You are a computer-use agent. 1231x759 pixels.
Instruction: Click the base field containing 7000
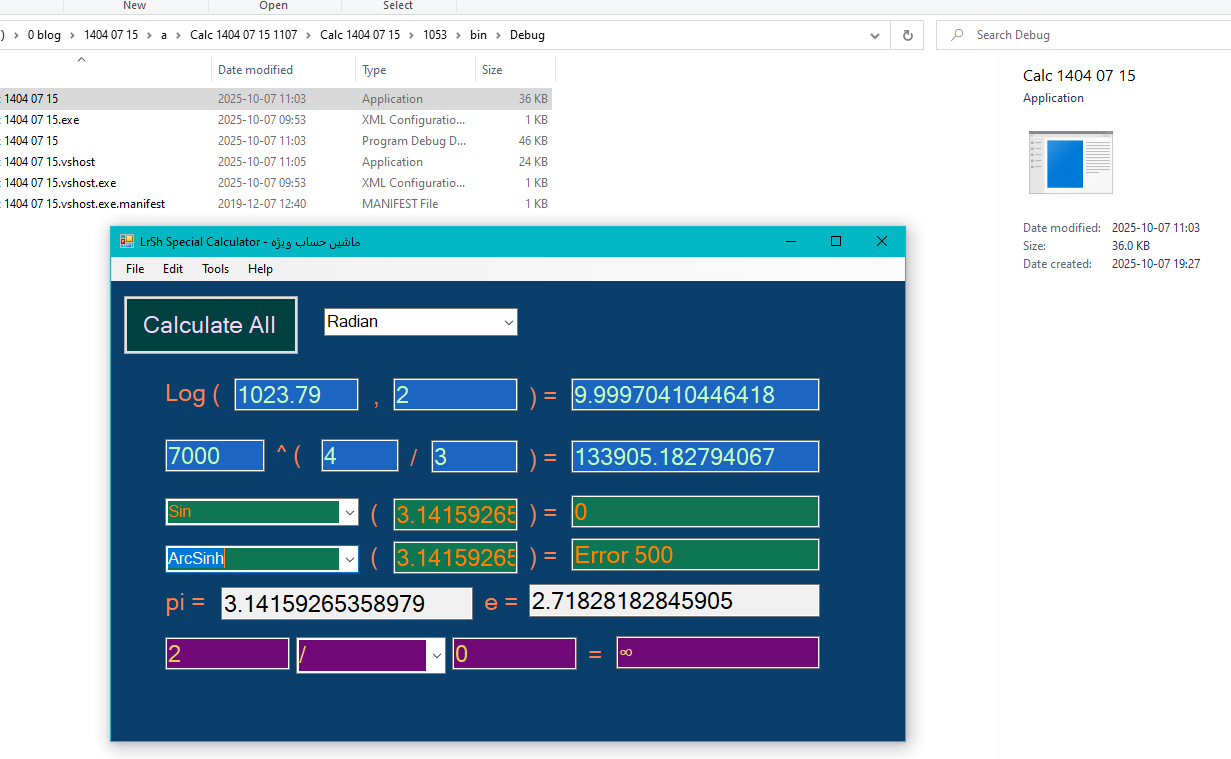[x=214, y=456]
